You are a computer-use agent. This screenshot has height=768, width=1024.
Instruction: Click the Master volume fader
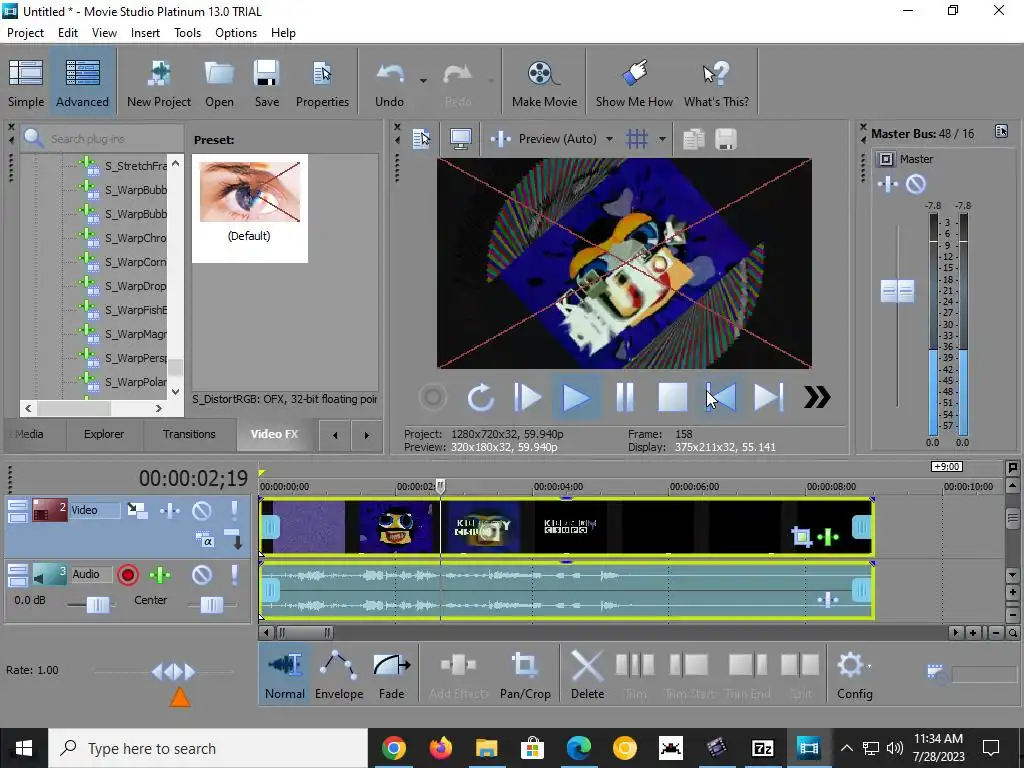[x=897, y=291]
